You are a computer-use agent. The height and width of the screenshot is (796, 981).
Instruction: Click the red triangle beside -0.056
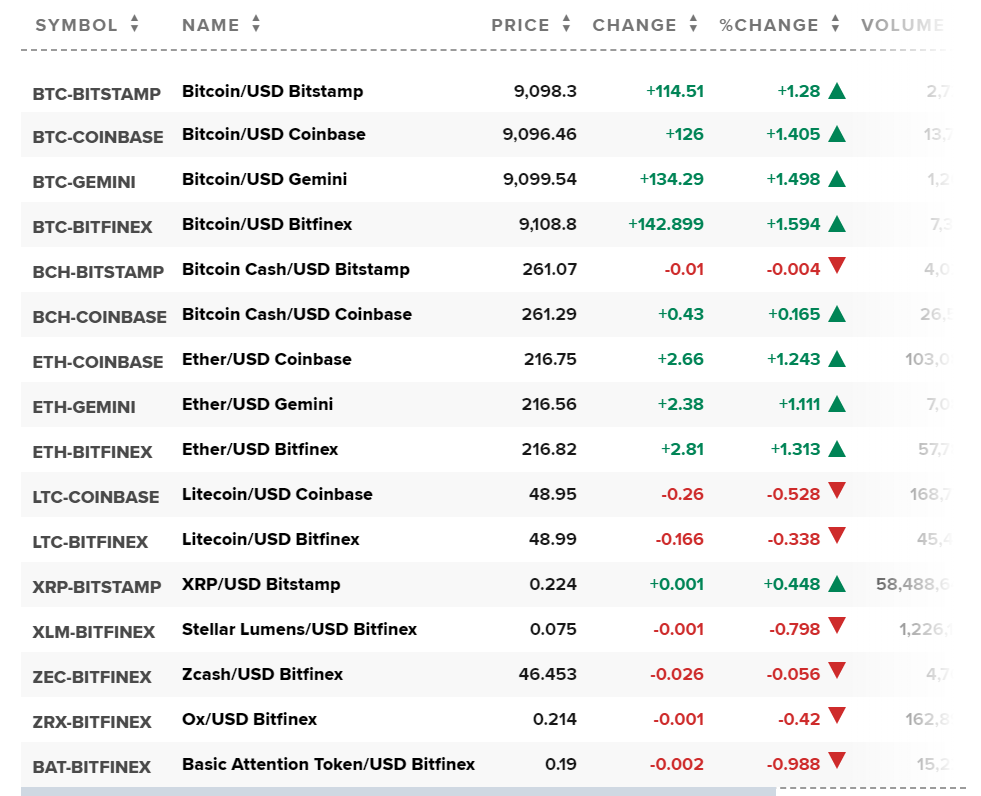pyautogui.click(x=836, y=671)
